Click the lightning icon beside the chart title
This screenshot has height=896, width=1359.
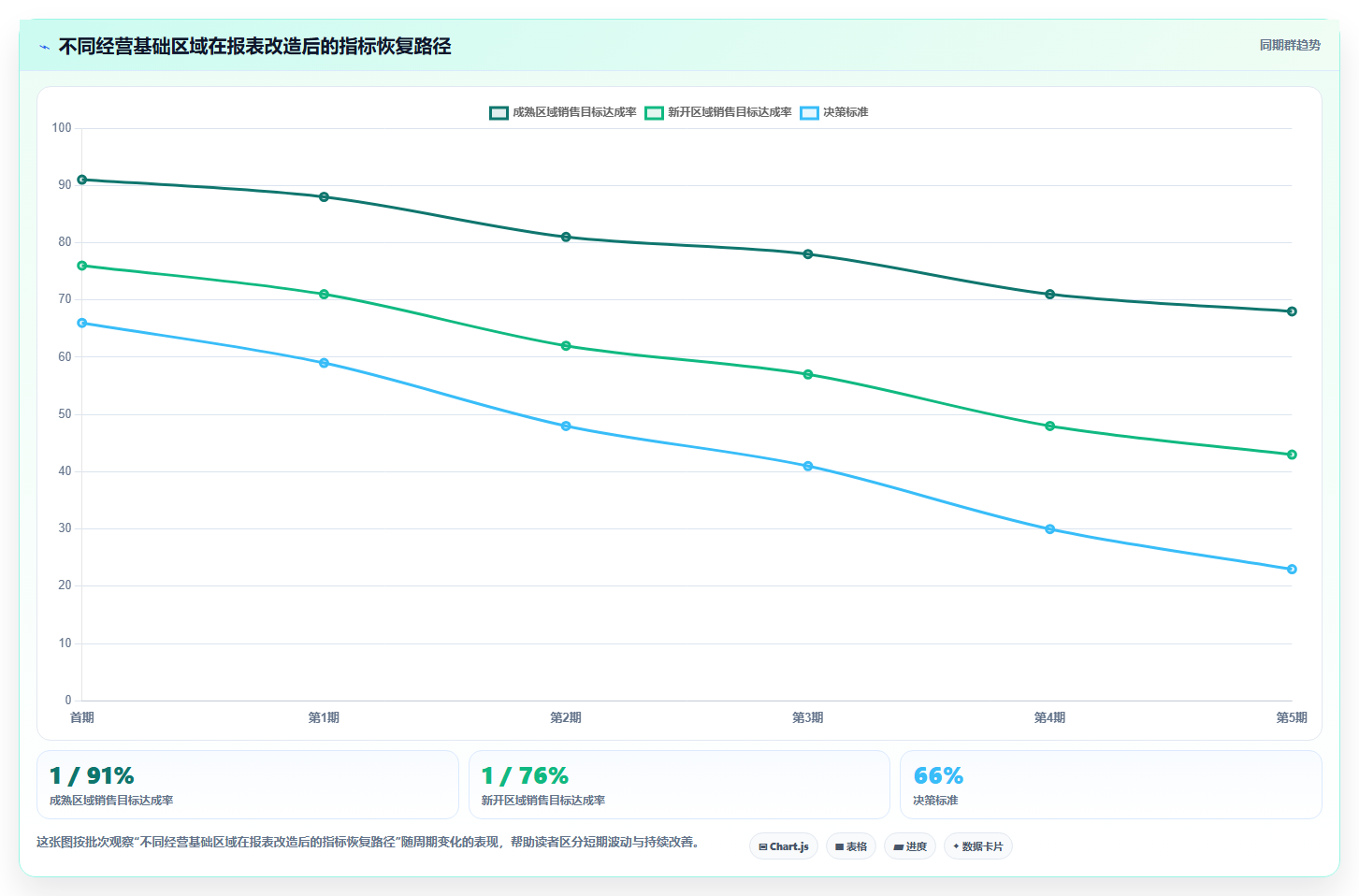[44, 47]
